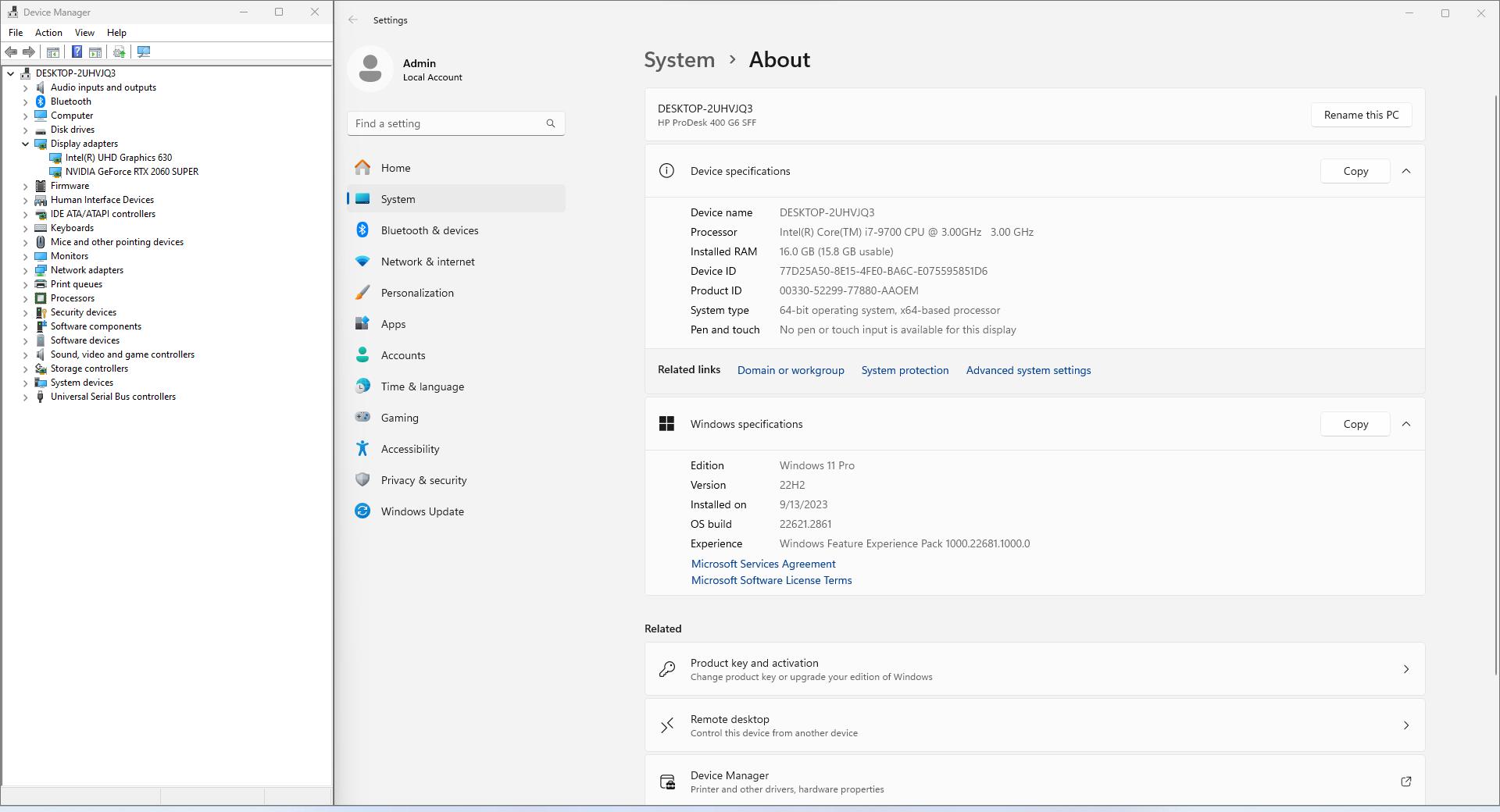Image resolution: width=1500 pixels, height=812 pixels.
Task: Expand the Firmware node
Action: pyautogui.click(x=25, y=186)
